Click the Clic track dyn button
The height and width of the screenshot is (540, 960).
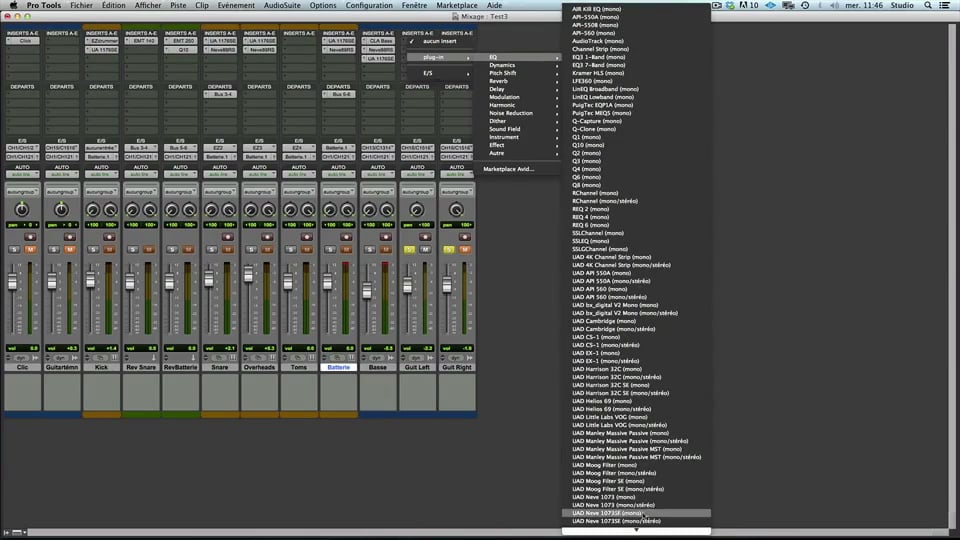(21, 358)
